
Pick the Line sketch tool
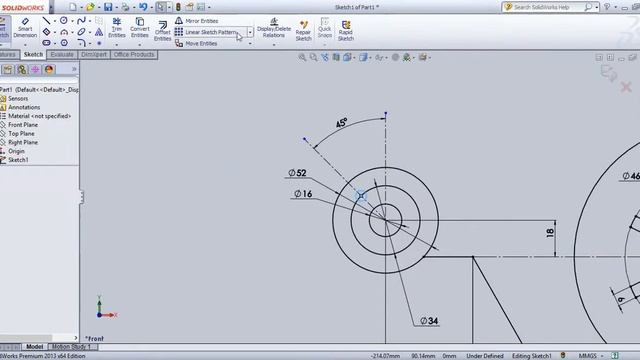click(x=46, y=21)
